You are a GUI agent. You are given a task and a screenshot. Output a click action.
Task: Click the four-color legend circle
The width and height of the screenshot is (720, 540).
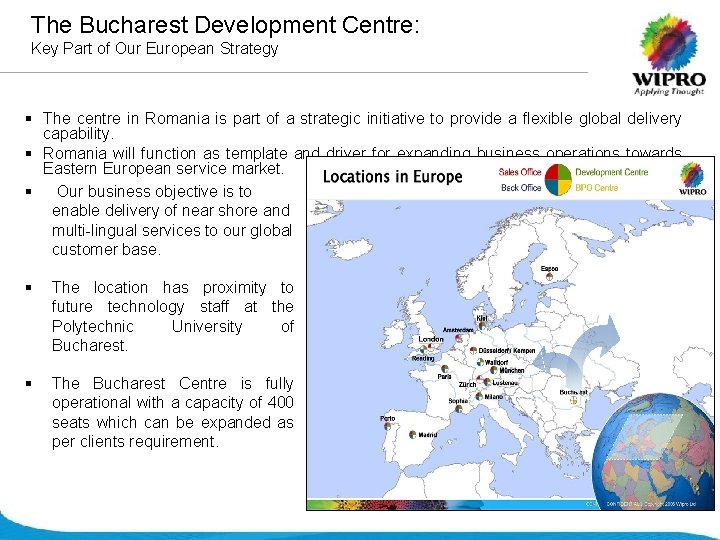pyautogui.click(x=558, y=180)
